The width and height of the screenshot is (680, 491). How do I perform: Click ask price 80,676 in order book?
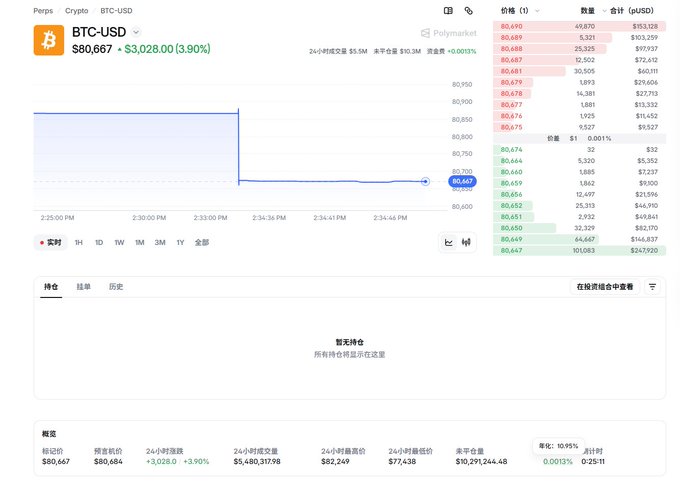(511, 116)
